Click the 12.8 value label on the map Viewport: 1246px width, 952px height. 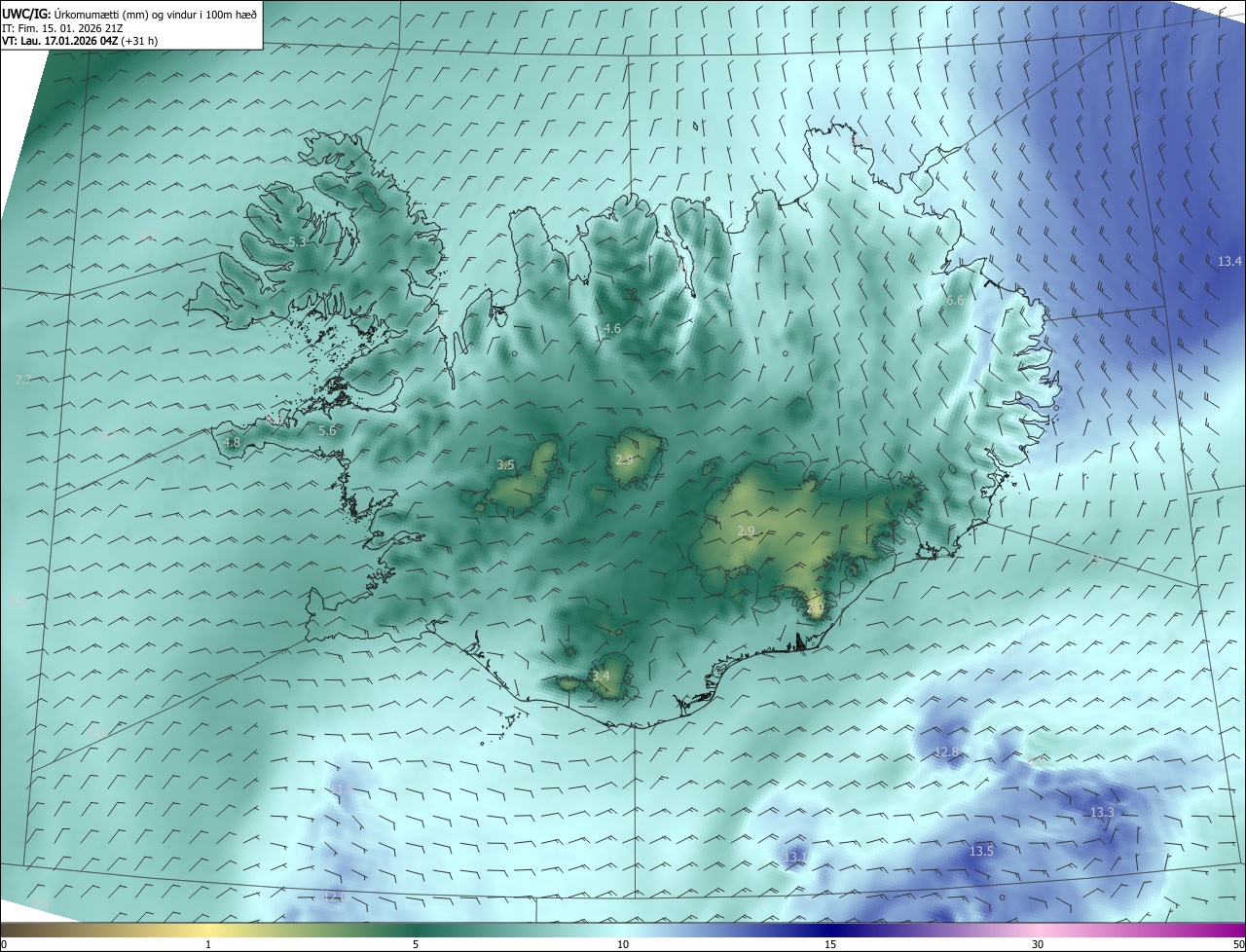947,751
